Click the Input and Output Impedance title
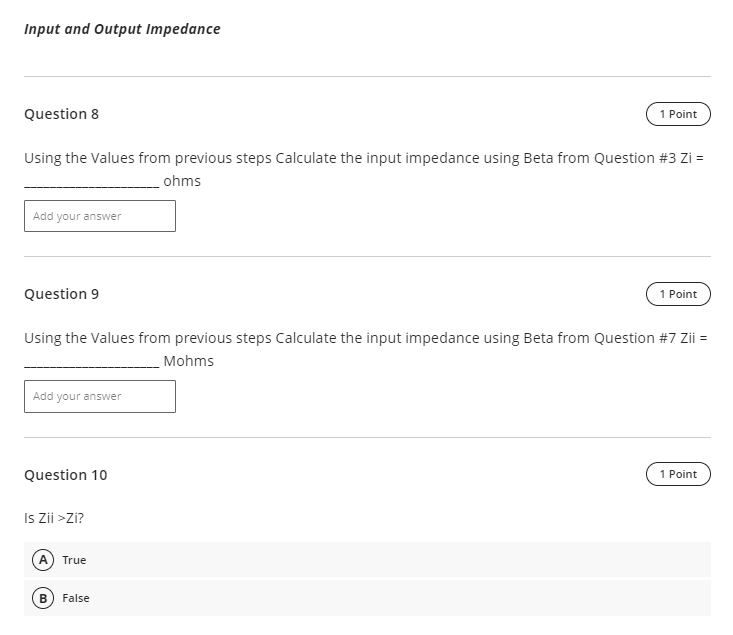The image size is (733, 635). [x=122, y=29]
